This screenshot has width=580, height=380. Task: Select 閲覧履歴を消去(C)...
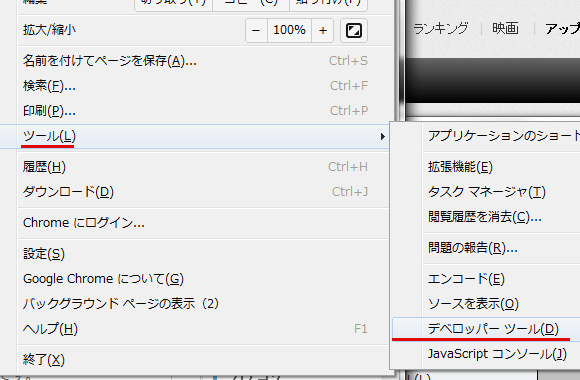pos(486,217)
